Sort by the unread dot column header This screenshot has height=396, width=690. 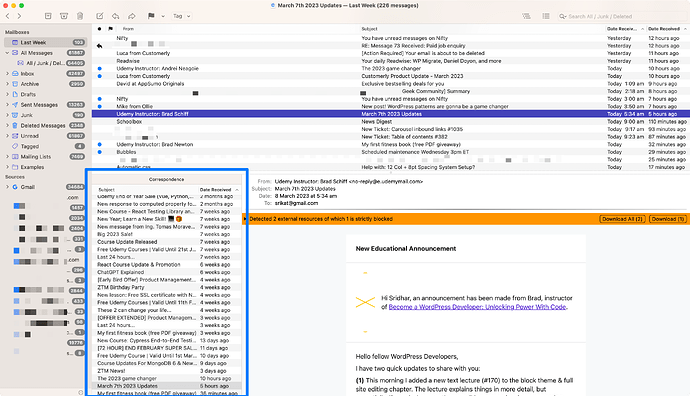click(99, 29)
